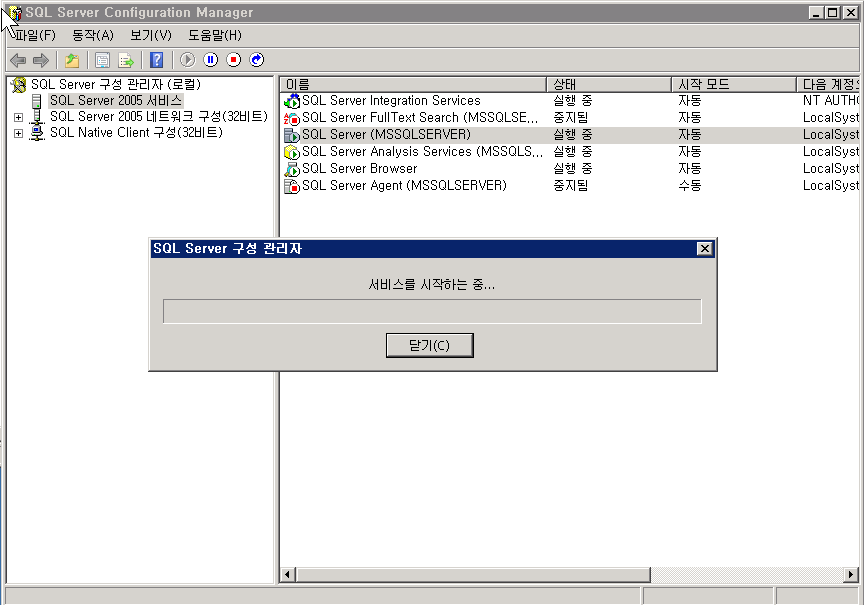Viewport: 864px width, 605px height.
Task: Open the 보기(V) menu
Action: tap(151, 35)
